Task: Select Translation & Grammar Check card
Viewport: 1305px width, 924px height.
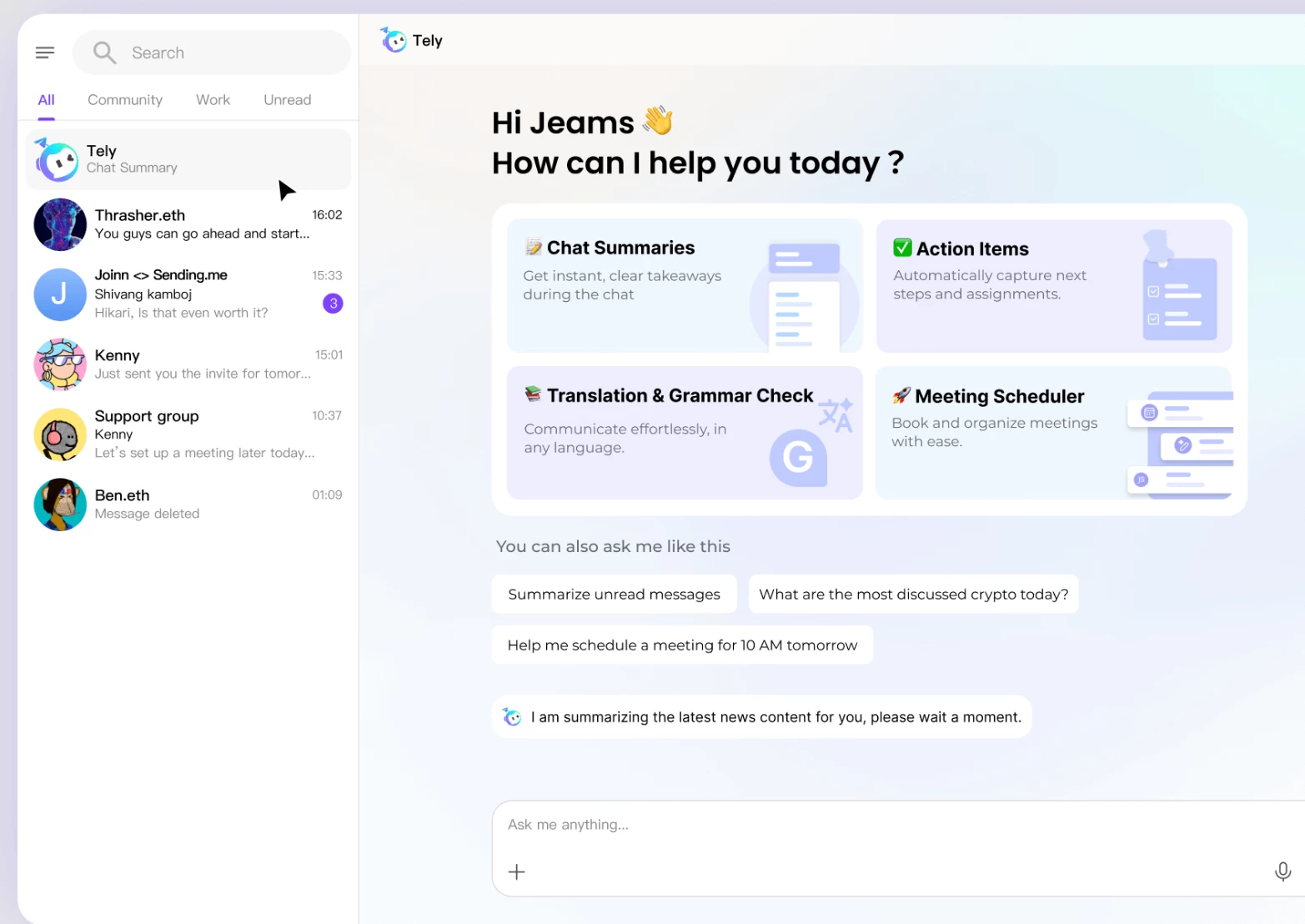Action: [x=684, y=433]
